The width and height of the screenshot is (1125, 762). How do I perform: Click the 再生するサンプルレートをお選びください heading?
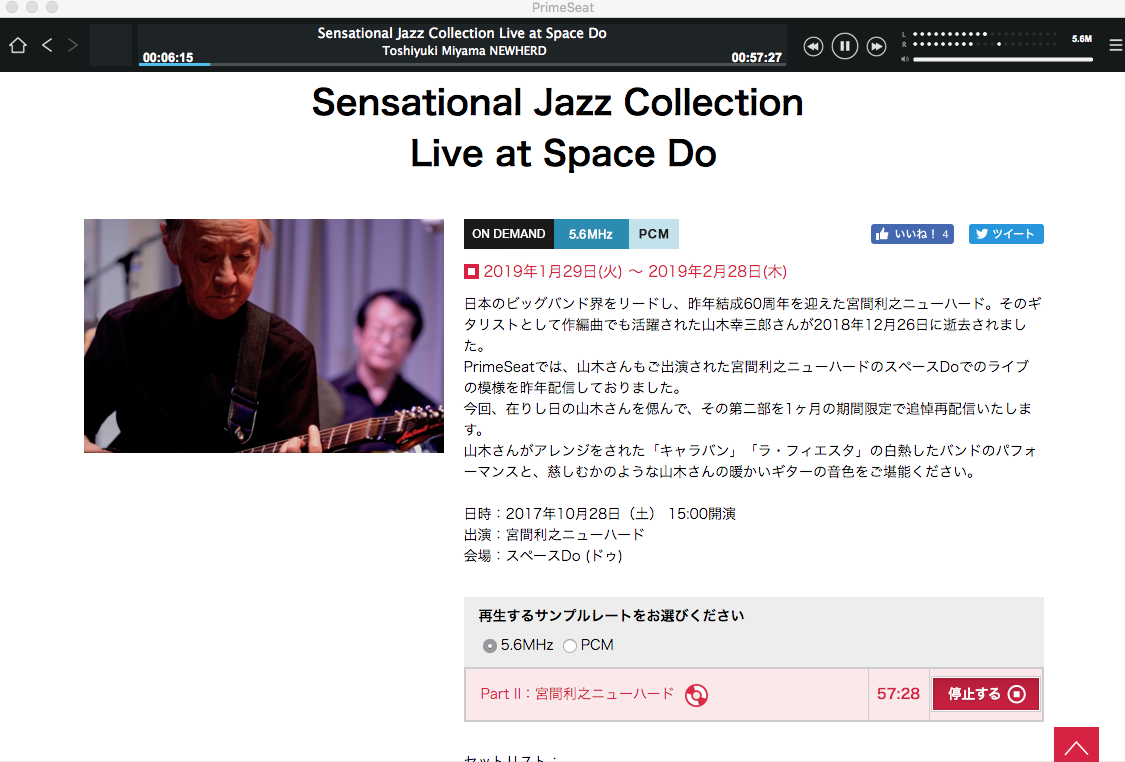pos(611,616)
